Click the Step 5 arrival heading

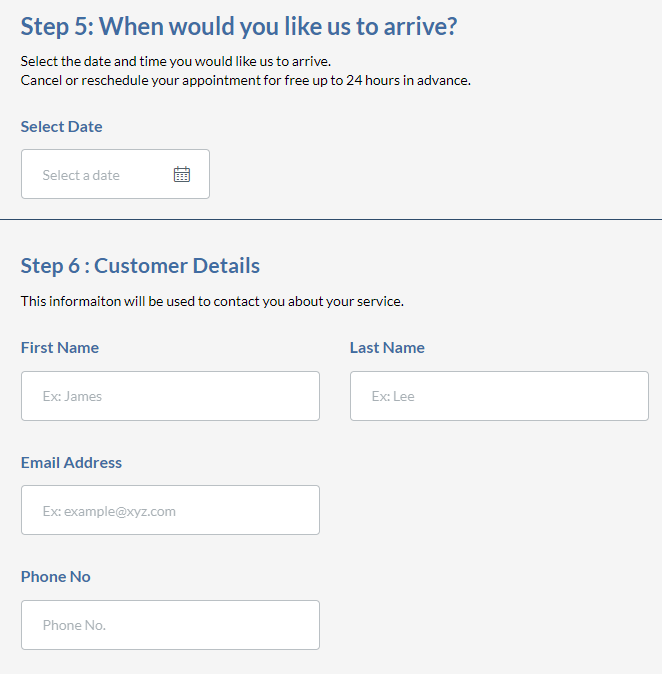click(239, 26)
